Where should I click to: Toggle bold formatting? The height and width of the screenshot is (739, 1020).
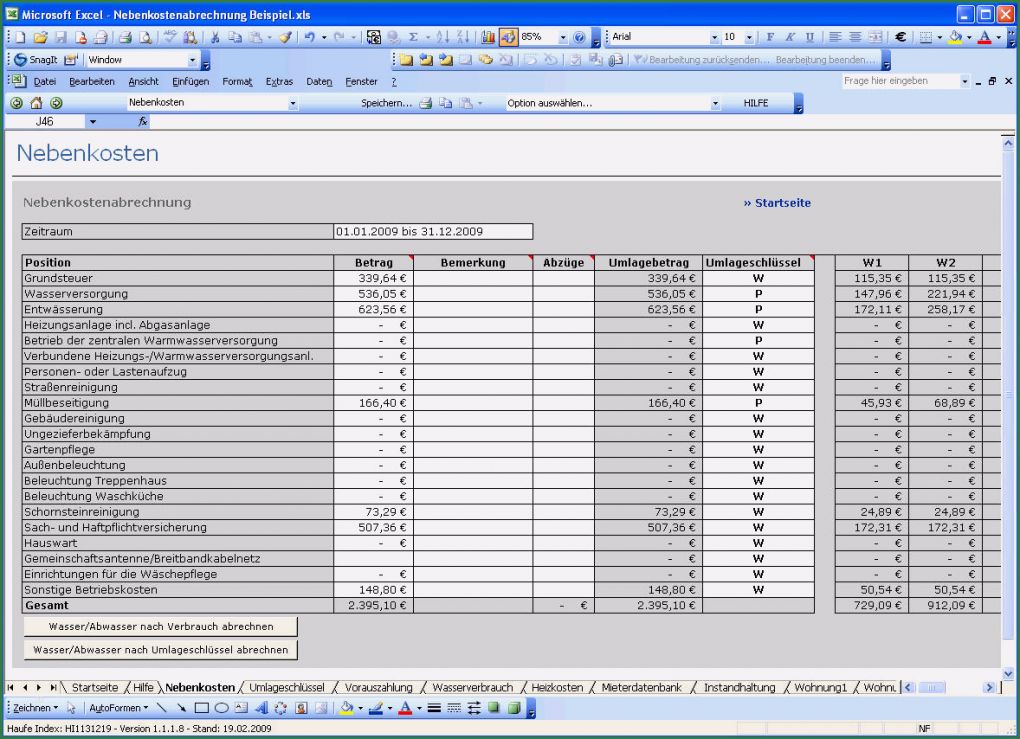[x=770, y=37]
